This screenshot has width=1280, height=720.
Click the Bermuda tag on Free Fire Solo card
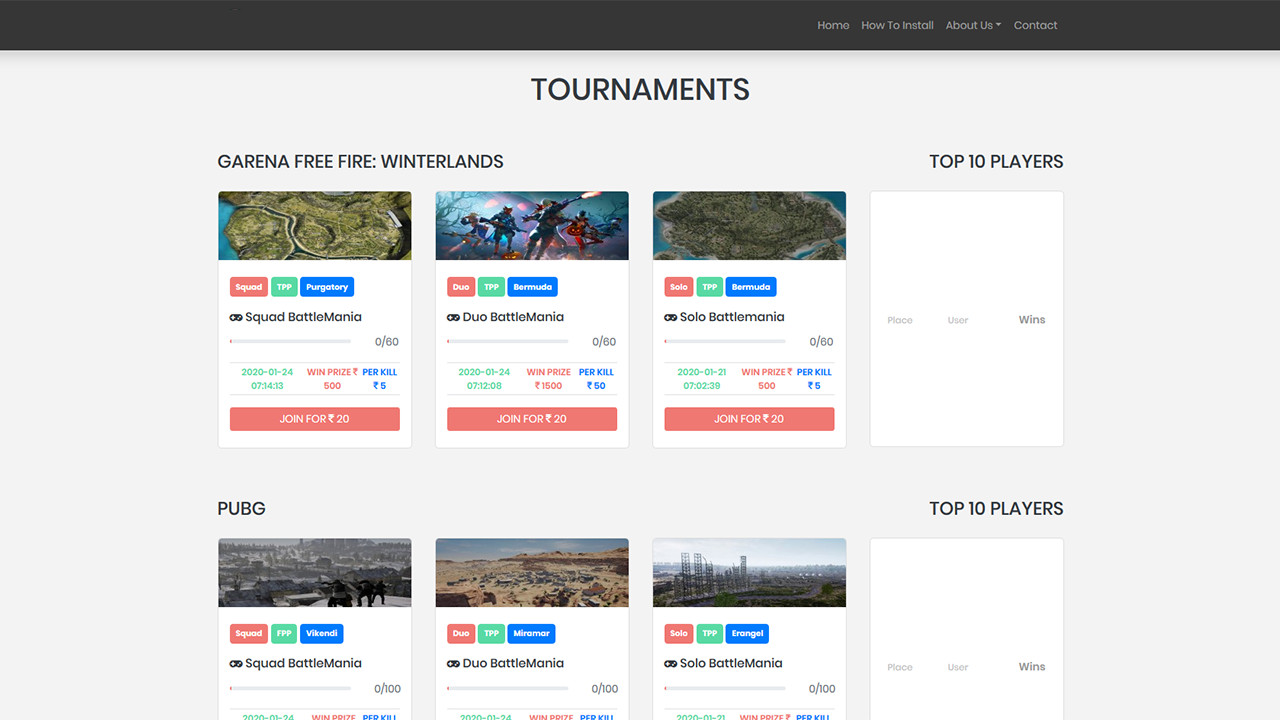[750, 287]
